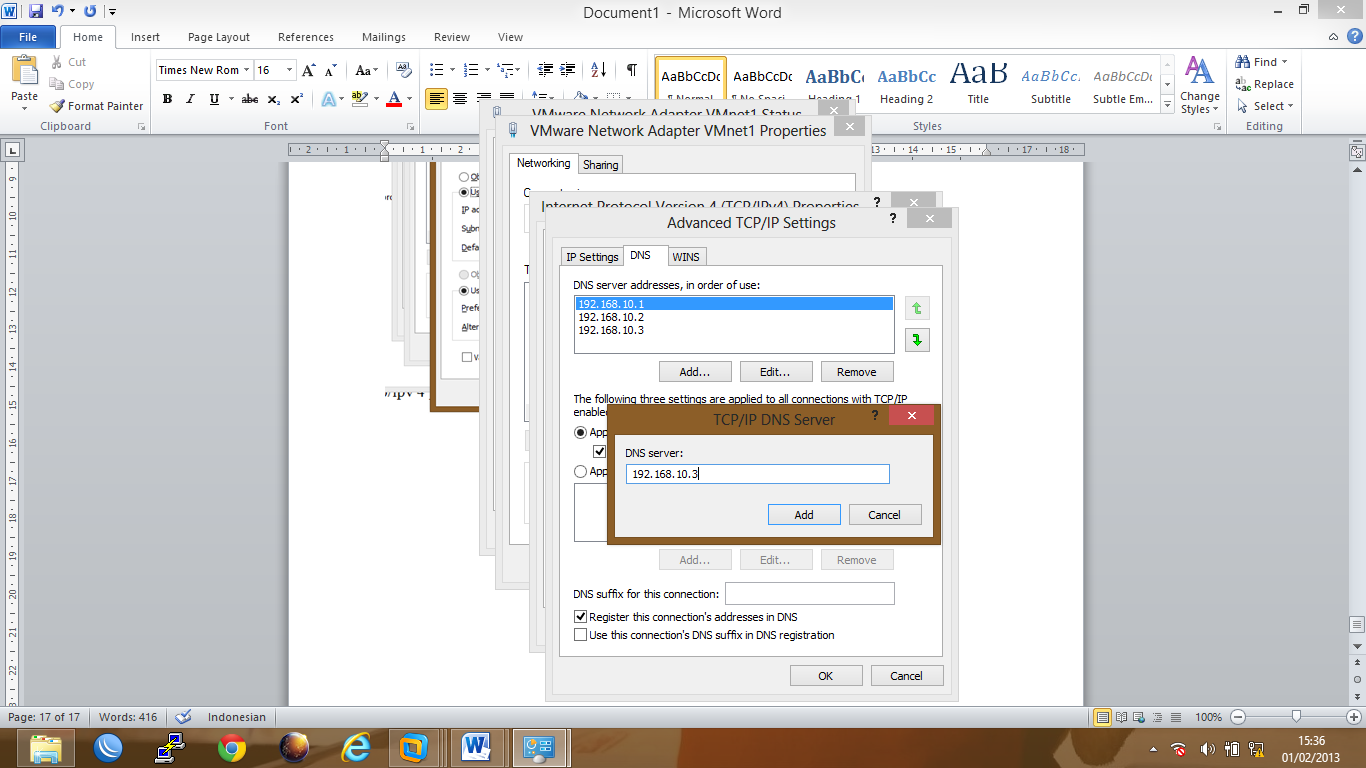Check Use this connection's DNS suffix in registration
Screen dimensions: 1366x768
pyautogui.click(x=580, y=635)
